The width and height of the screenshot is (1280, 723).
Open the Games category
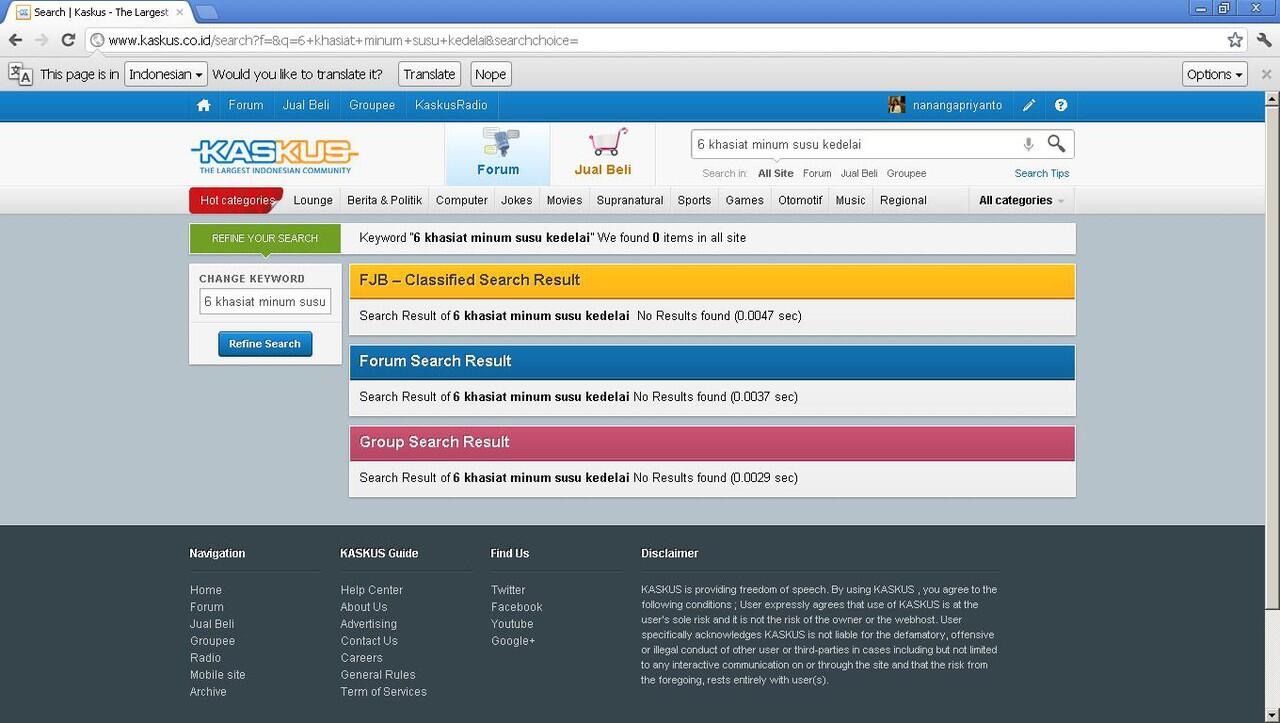[x=745, y=200]
